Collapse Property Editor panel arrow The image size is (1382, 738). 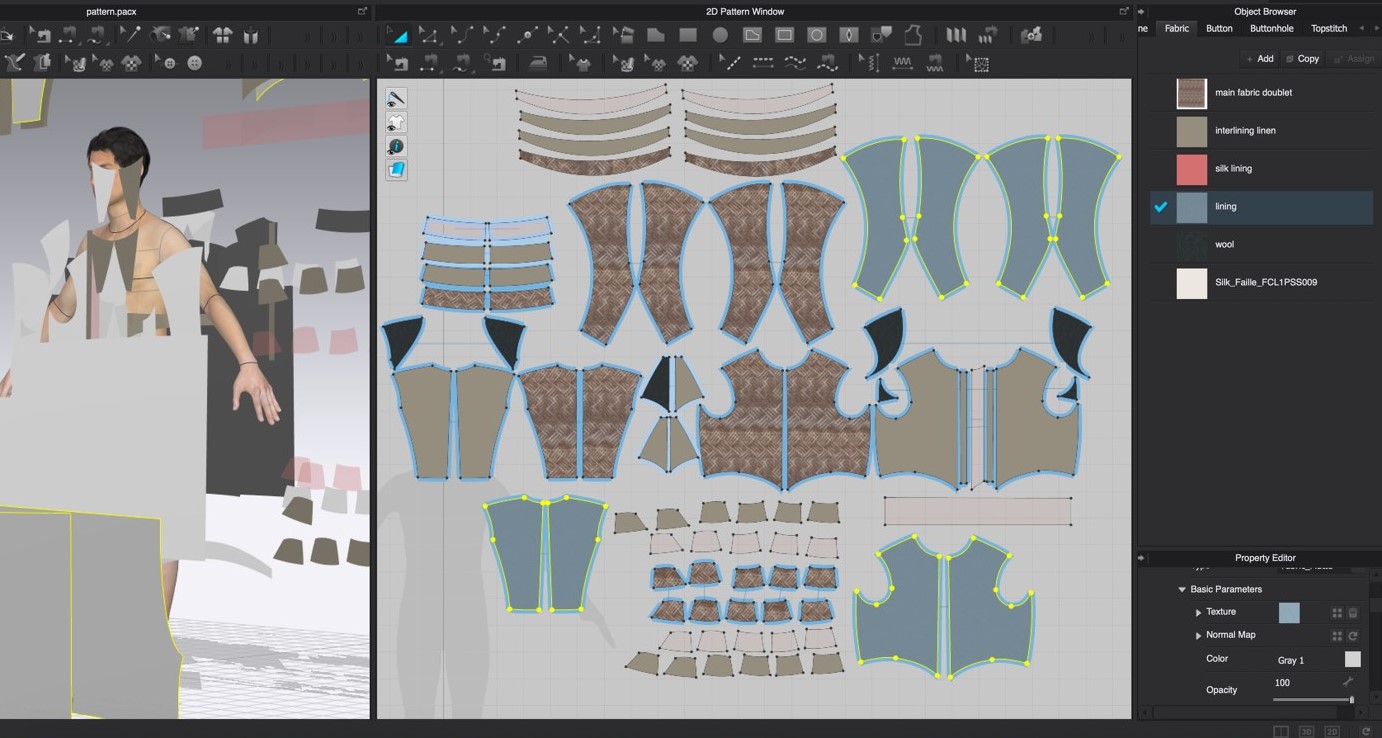(1142, 558)
